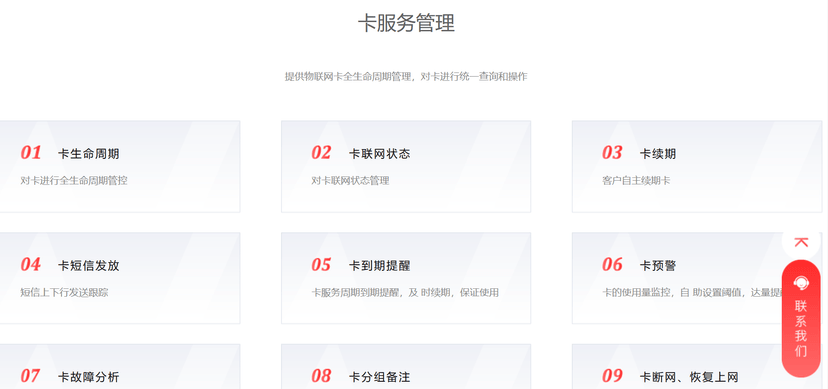Select the 卡联网状态 card title
Image resolution: width=828 pixels, height=389 pixels.
point(379,154)
